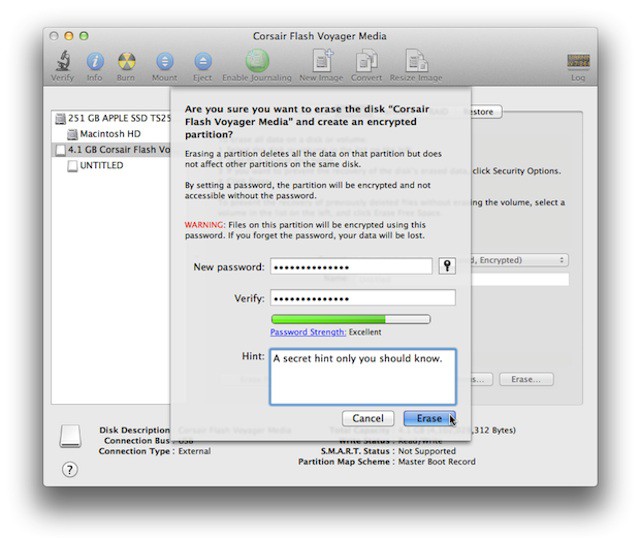Open Resize Image tool

tap(416, 61)
